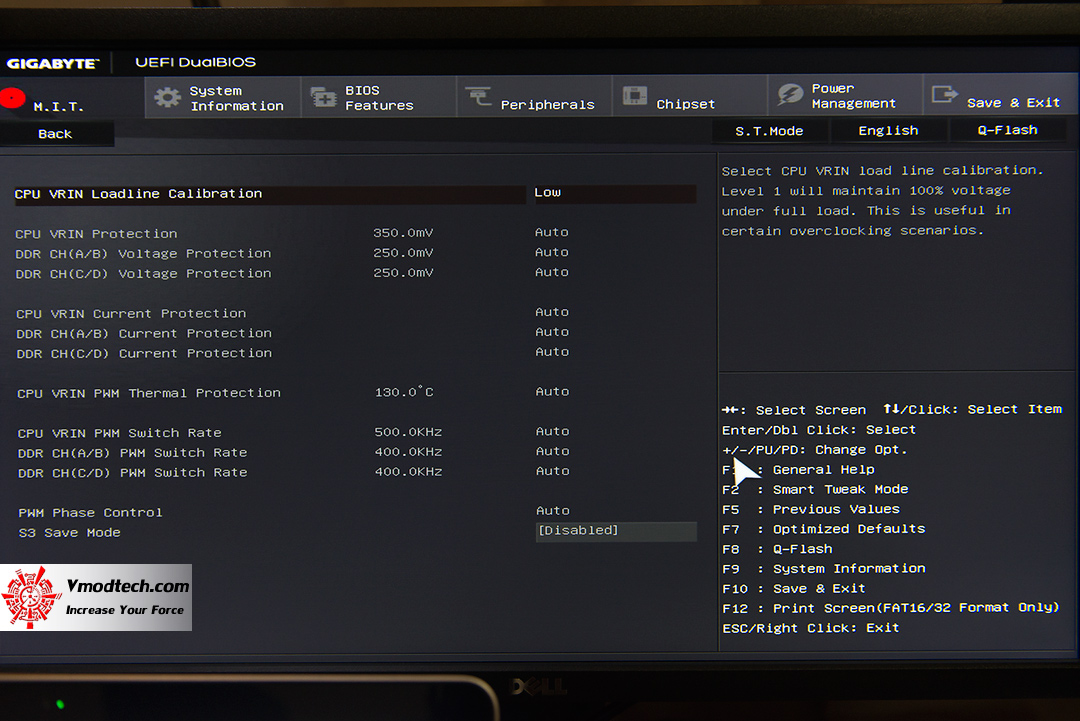Click the Chipset processor icon

[x=634, y=96]
